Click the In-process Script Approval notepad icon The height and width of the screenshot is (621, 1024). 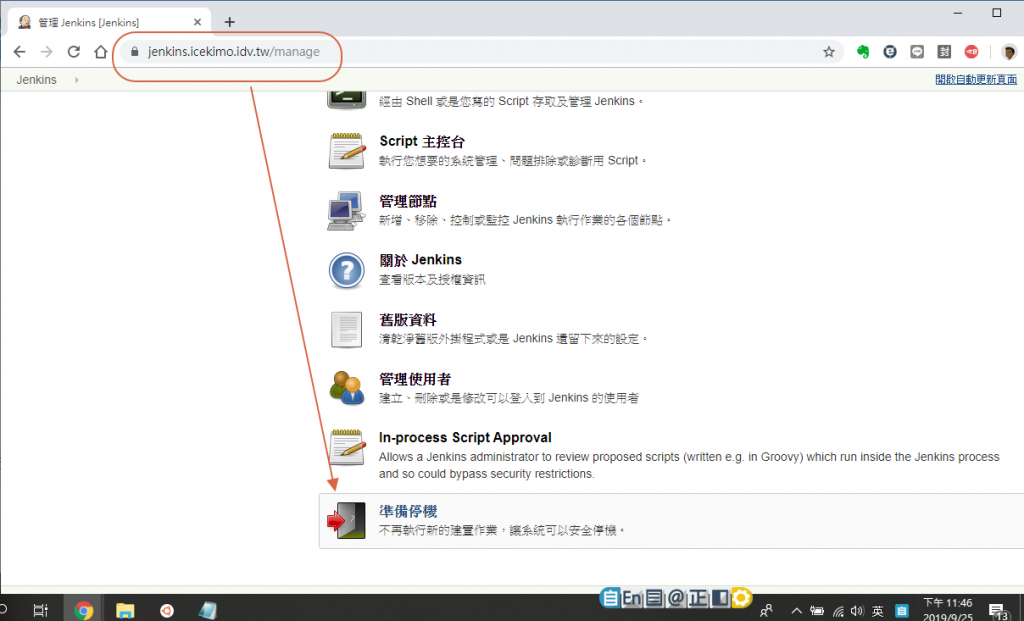coord(347,447)
